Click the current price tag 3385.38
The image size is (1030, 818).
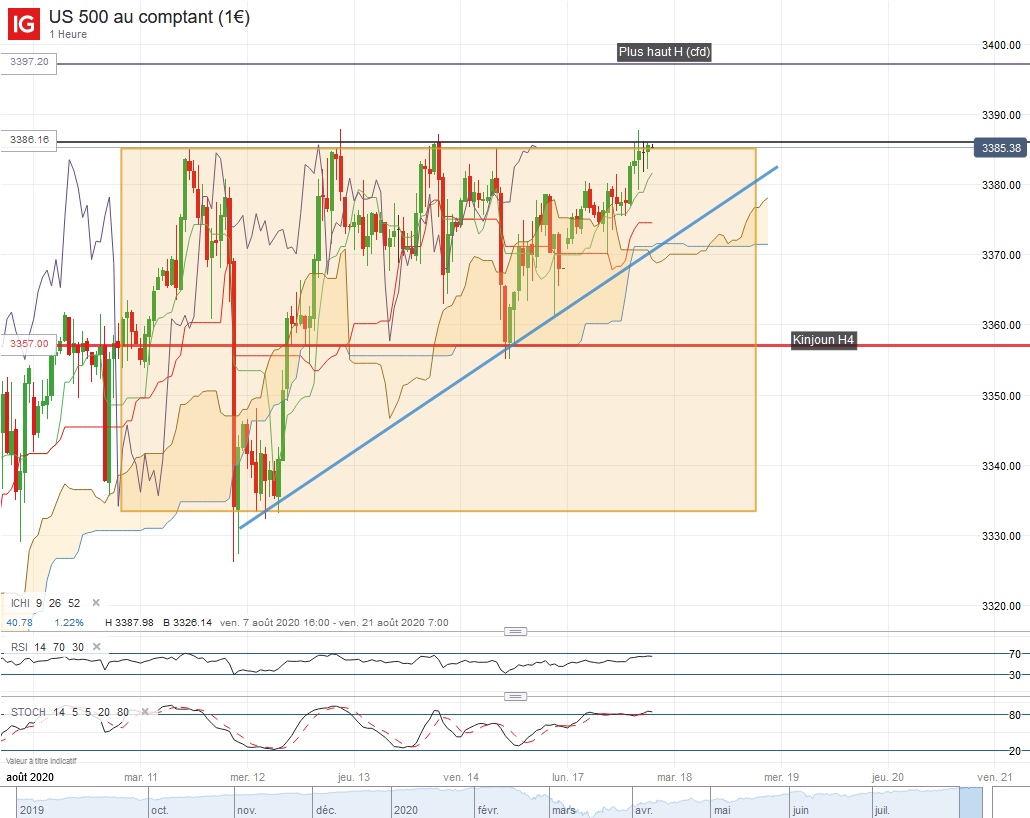(1001, 148)
